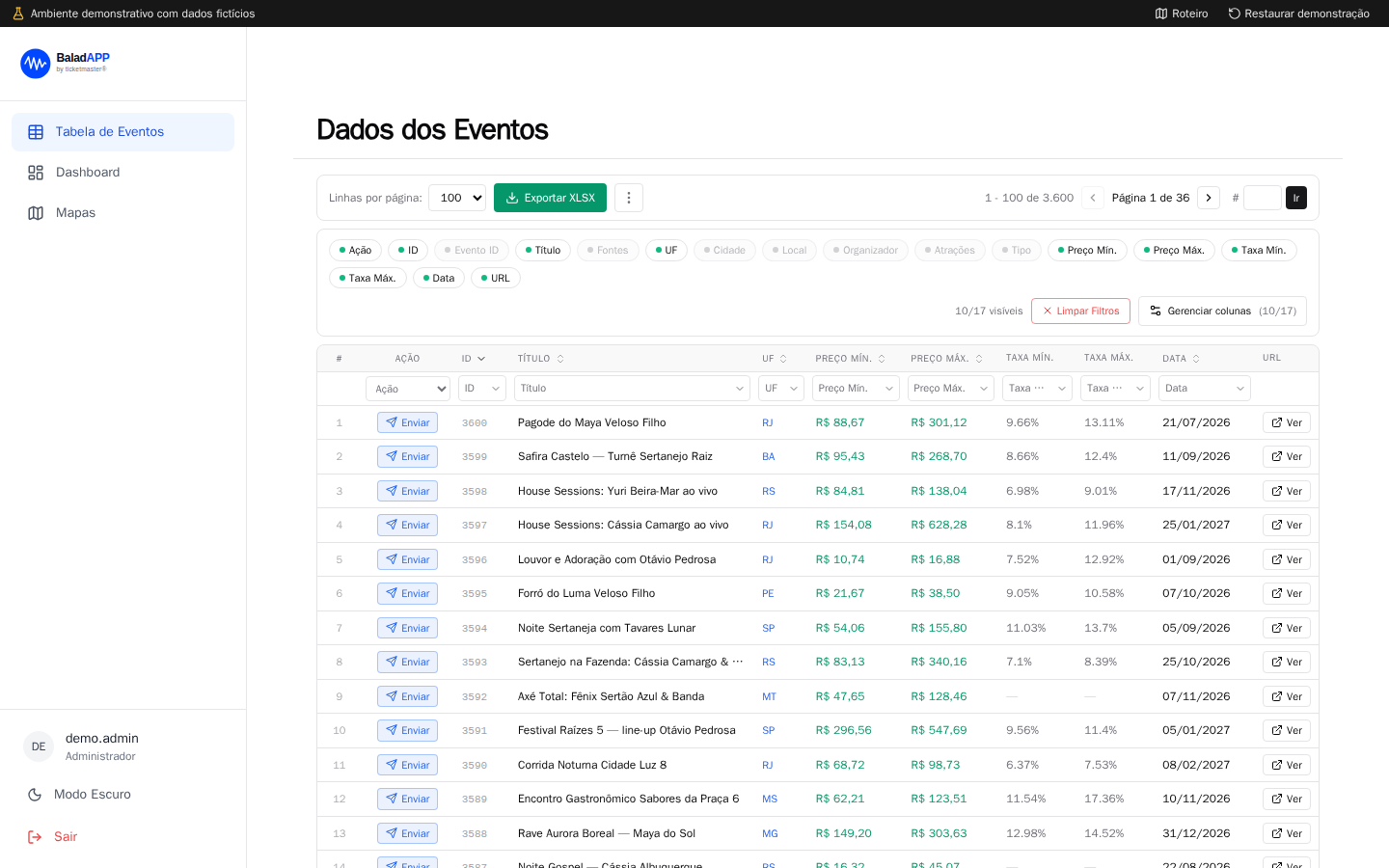Sort by Preço Mín. column arrows
This screenshot has height=868, width=1389.
coord(882,359)
